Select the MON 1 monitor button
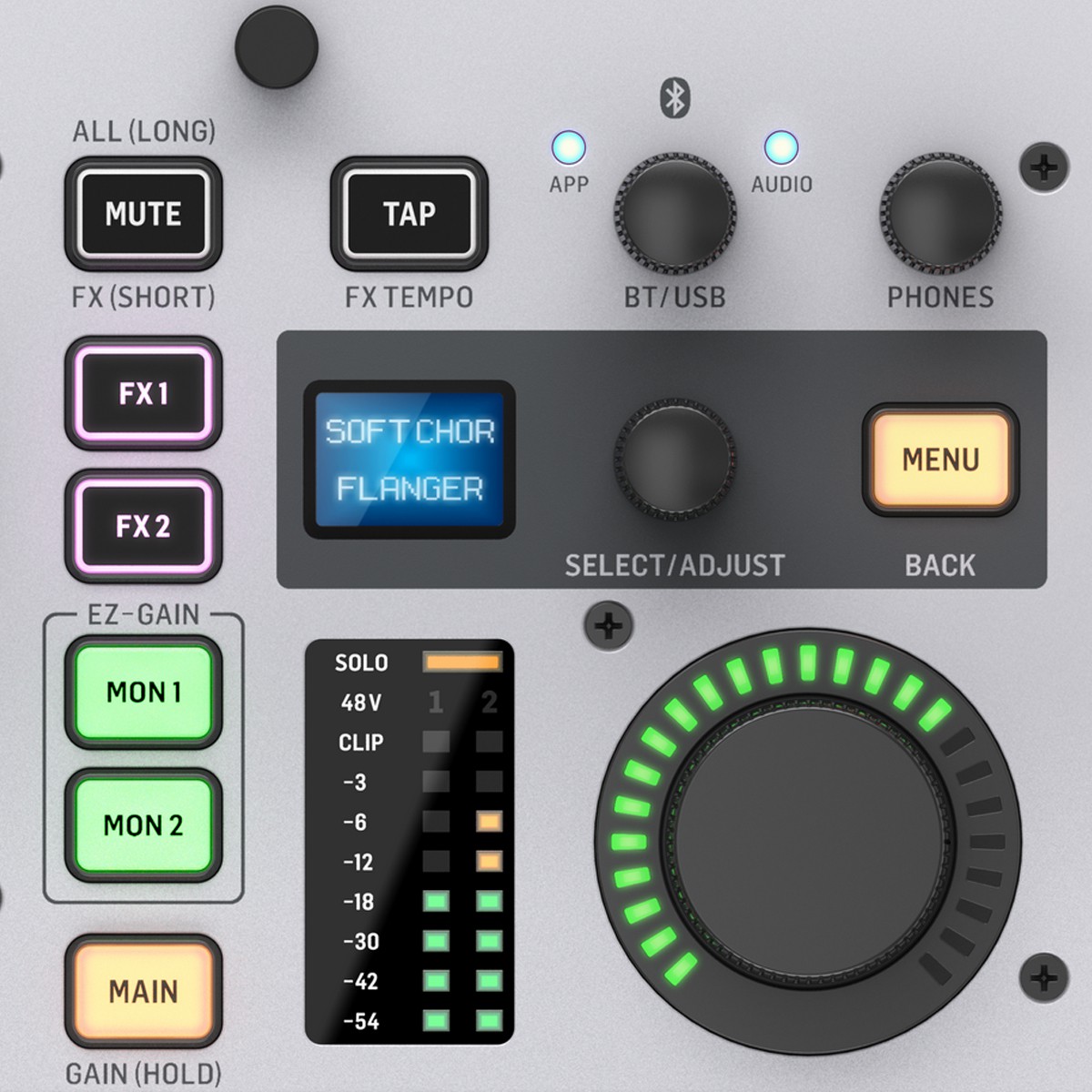 pyautogui.click(x=144, y=693)
